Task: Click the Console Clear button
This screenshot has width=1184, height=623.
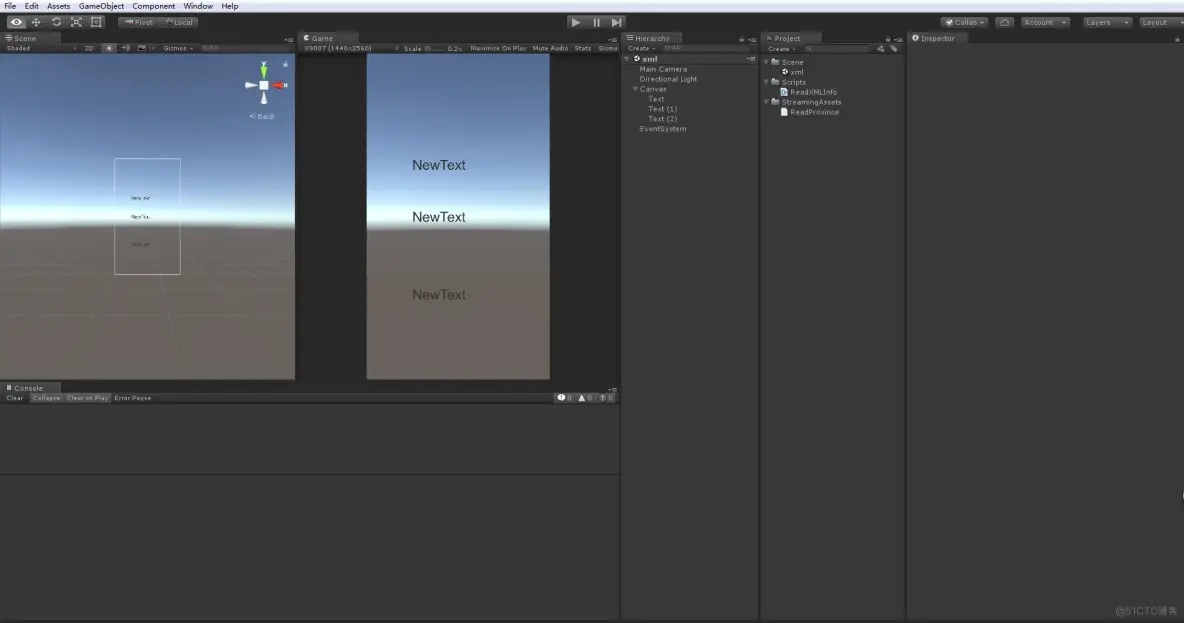Action: [15, 398]
